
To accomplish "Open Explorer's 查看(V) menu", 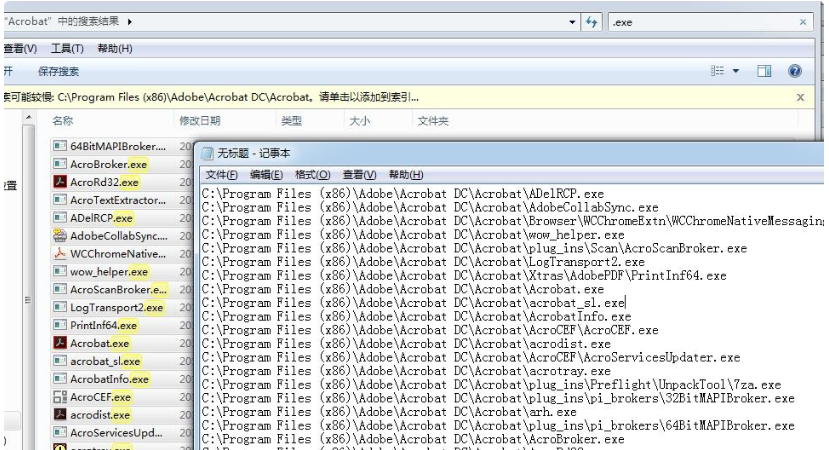I will tap(20, 49).
